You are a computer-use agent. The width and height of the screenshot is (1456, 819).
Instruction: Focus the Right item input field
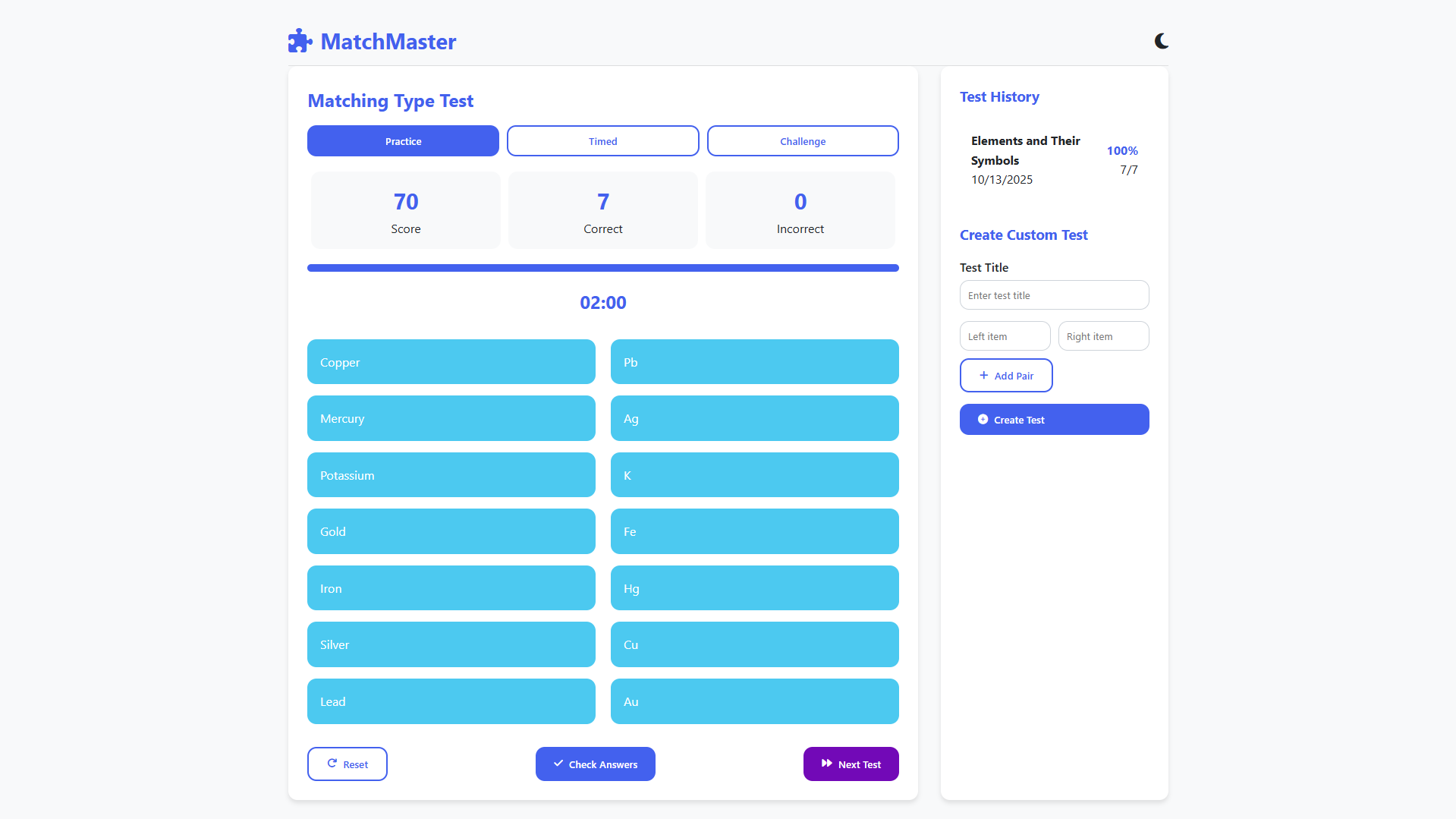1103,336
